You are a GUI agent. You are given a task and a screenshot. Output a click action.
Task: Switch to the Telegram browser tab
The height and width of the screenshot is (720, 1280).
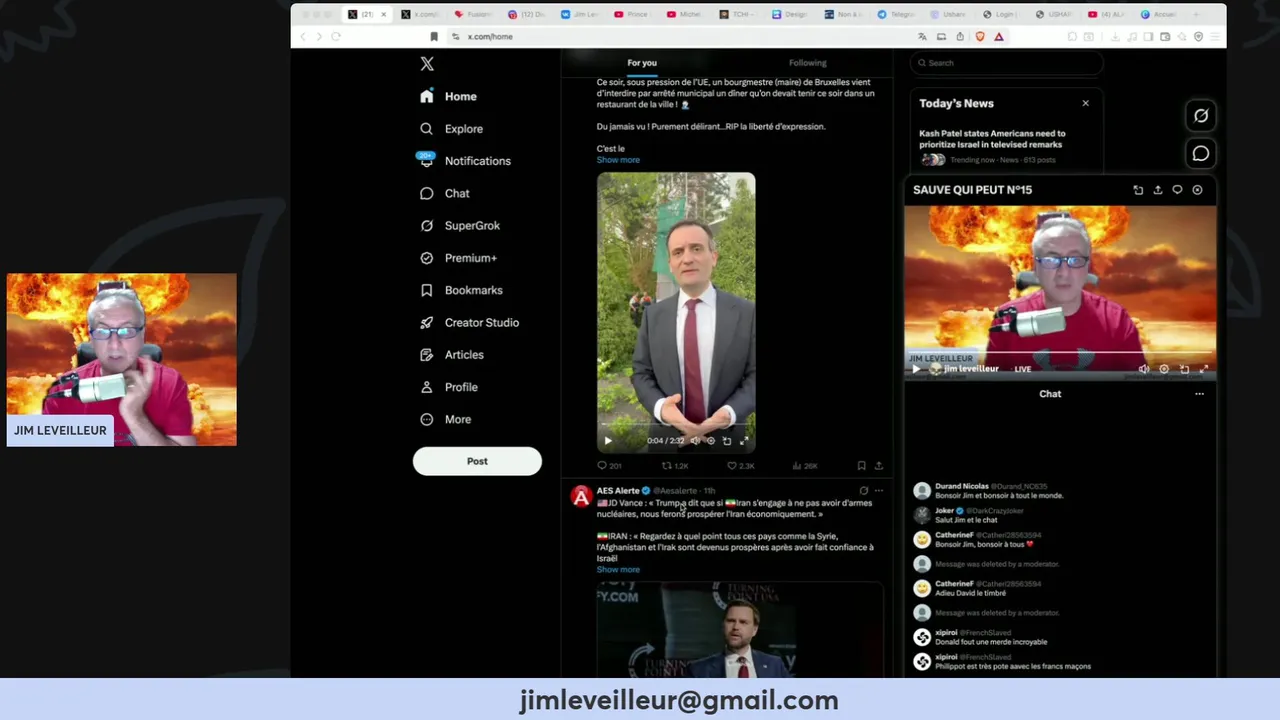(896, 15)
